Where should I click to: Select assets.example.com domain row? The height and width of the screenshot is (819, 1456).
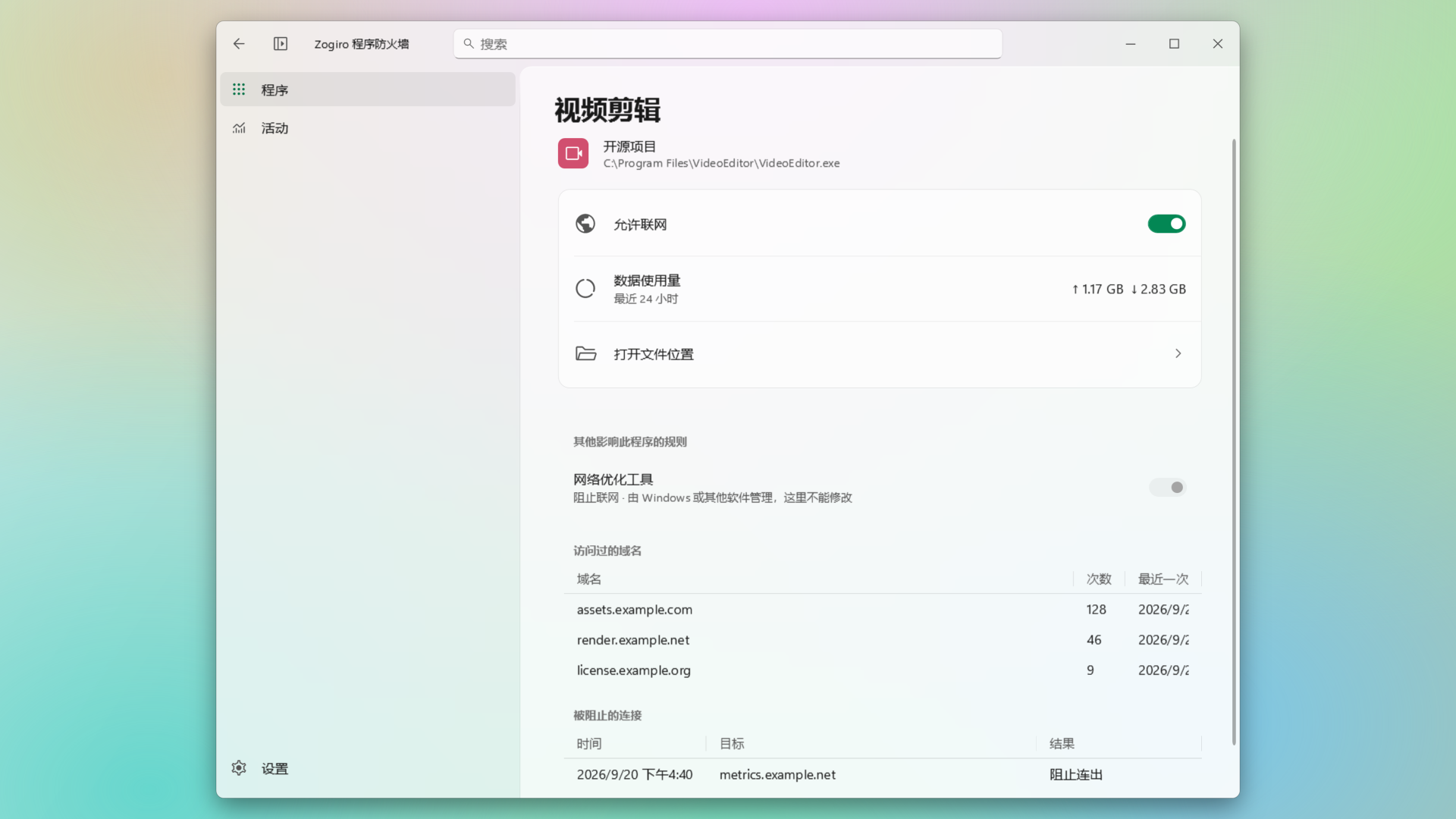[x=883, y=610]
